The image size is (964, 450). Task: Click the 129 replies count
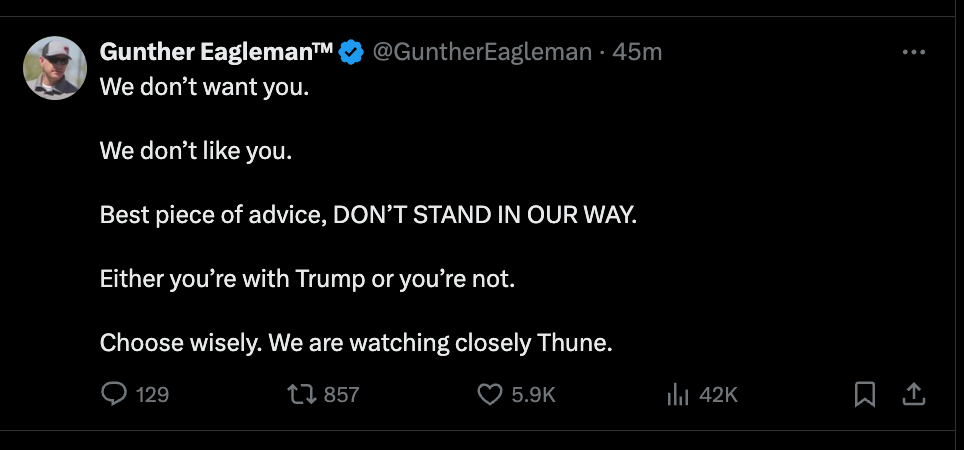point(152,395)
